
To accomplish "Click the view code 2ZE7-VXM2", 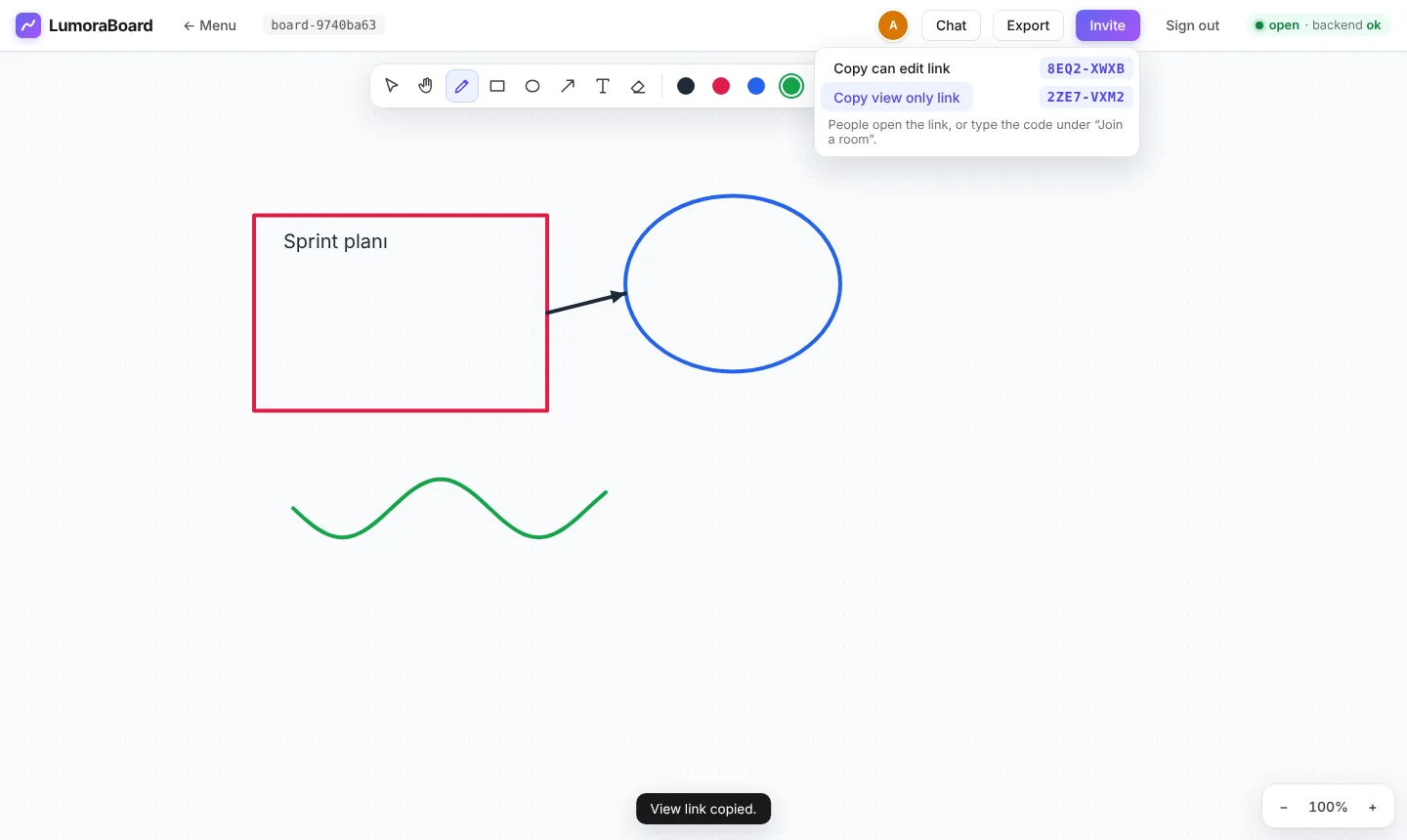I will pos(1086,97).
